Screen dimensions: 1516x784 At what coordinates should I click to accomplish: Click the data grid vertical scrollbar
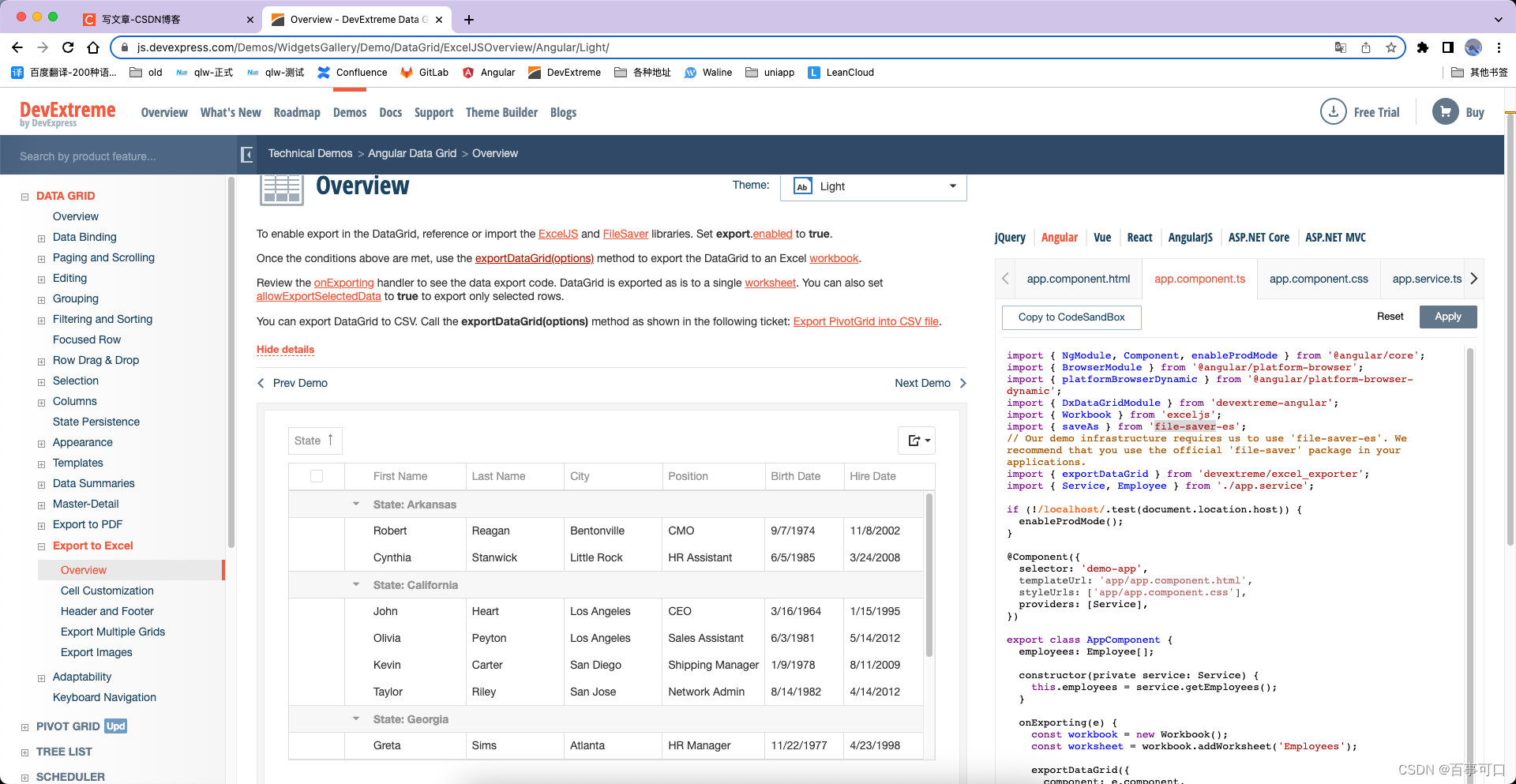[929, 576]
